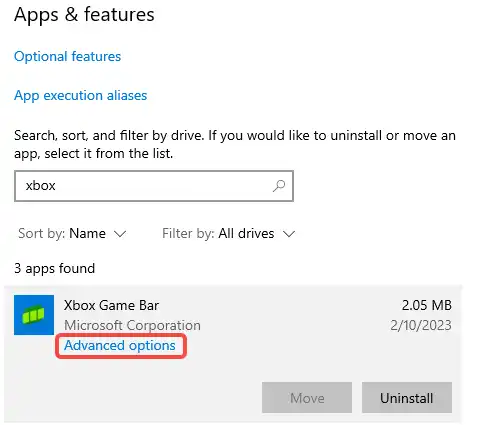Screen dimensions: 492x425
Task: Click the app search field containing xbox
Action: (x=154, y=186)
